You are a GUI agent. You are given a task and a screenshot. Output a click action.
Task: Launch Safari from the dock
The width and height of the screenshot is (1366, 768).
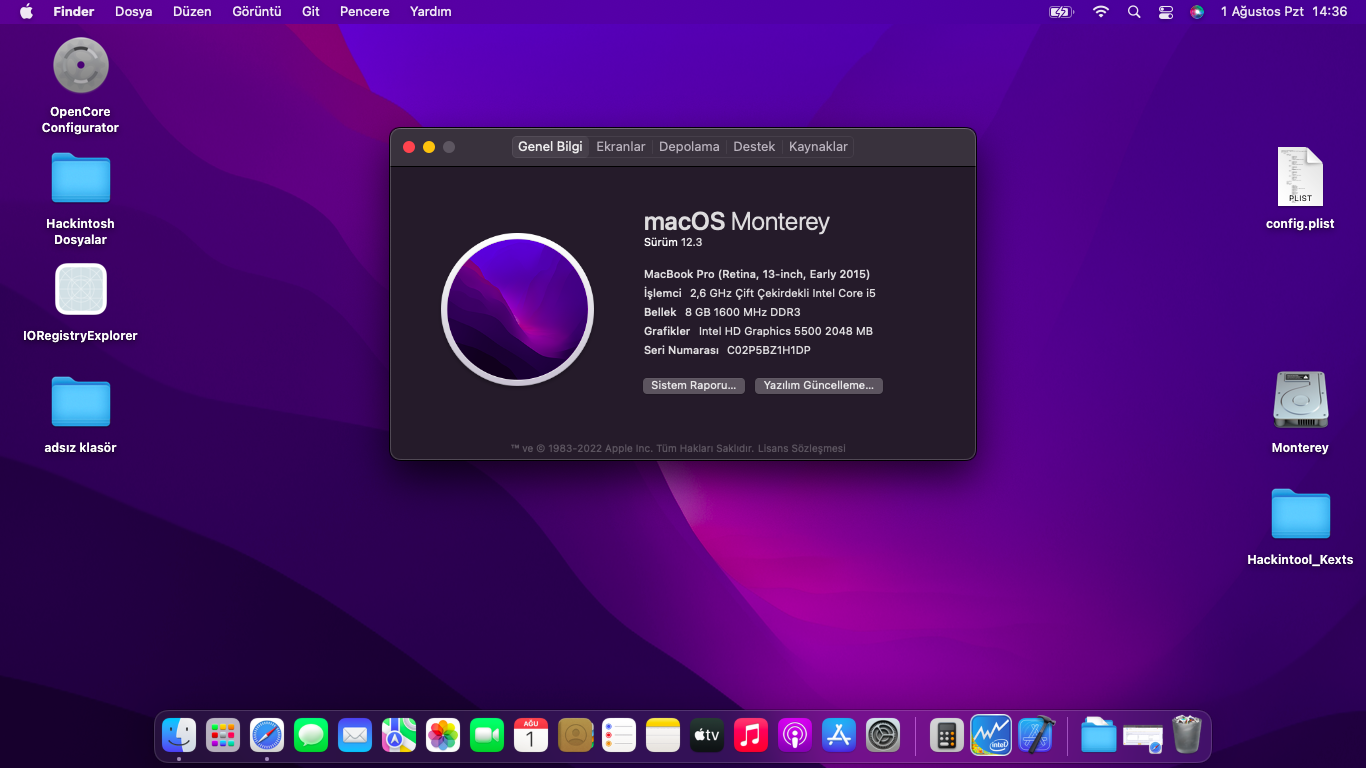pyautogui.click(x=267, y=736)
